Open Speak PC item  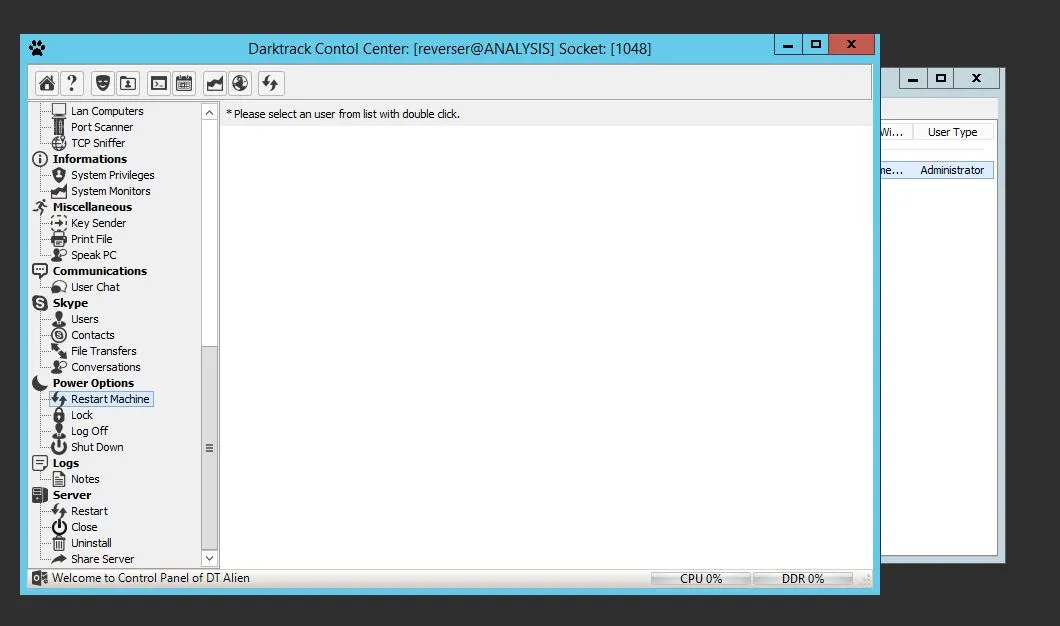click(94, 255)
